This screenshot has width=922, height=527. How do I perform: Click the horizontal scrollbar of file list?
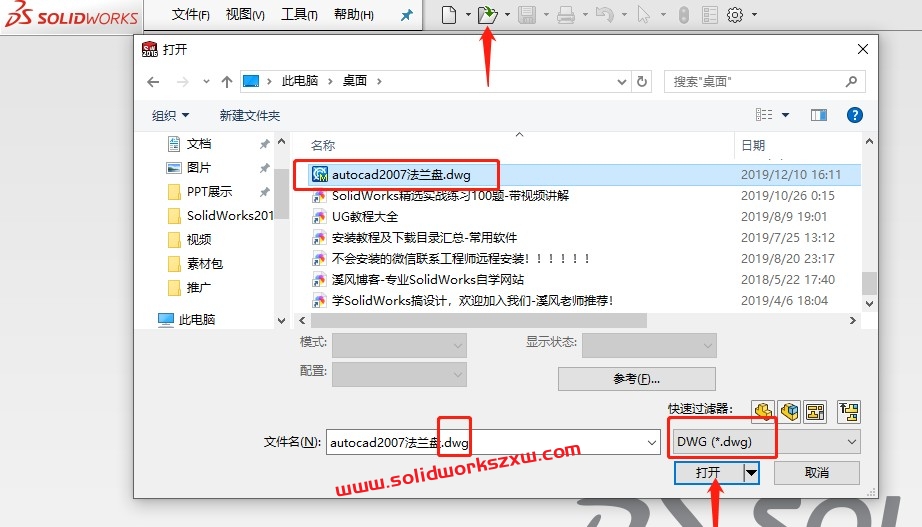[x=478, y=321]
